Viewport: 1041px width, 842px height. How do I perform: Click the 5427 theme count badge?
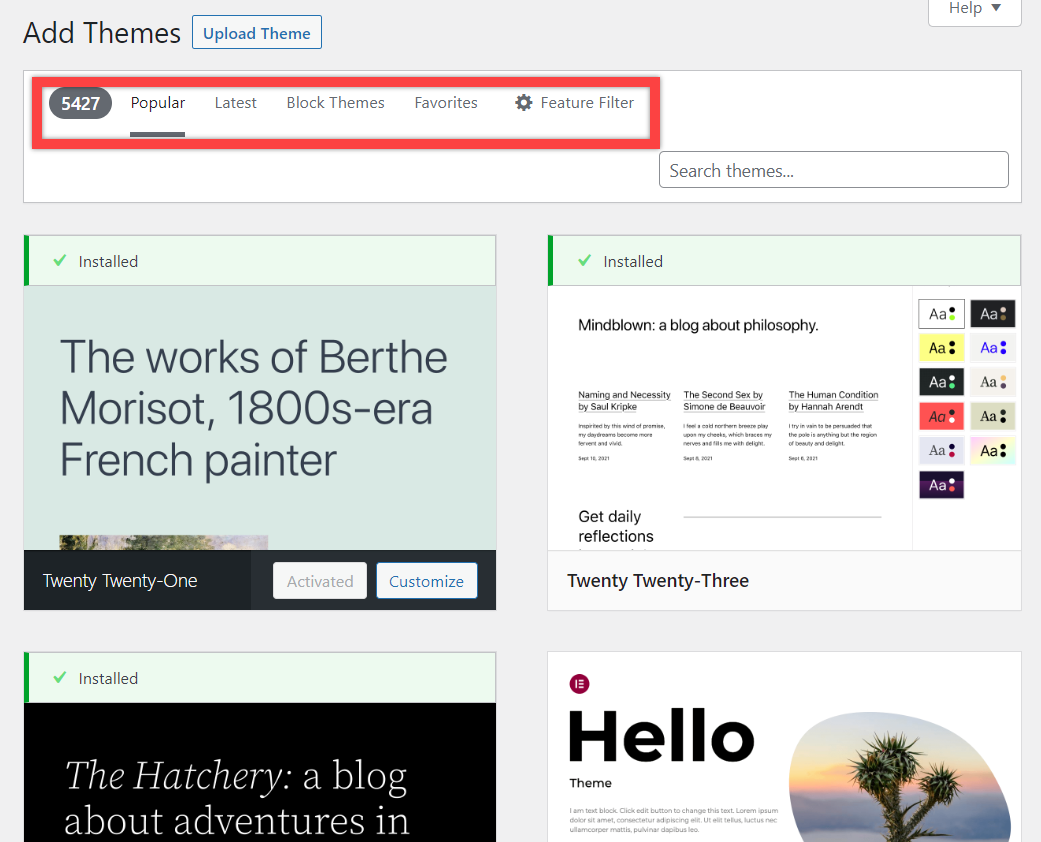pos(80,104)
